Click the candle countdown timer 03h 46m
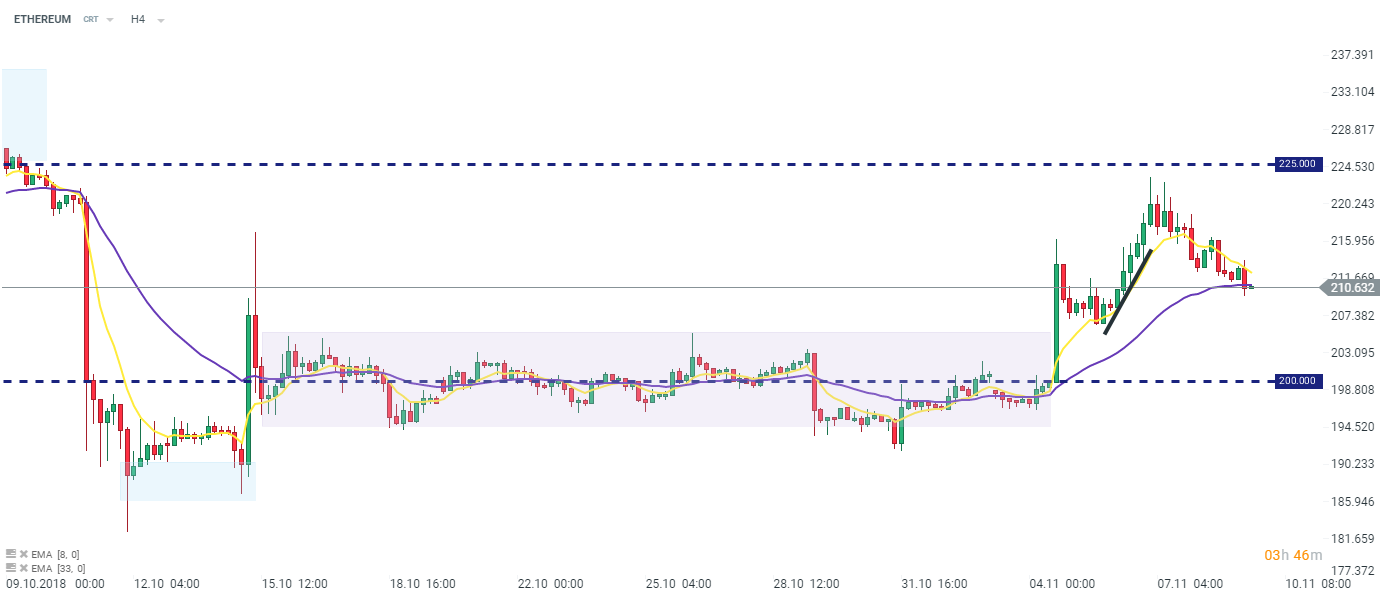 1293,555
